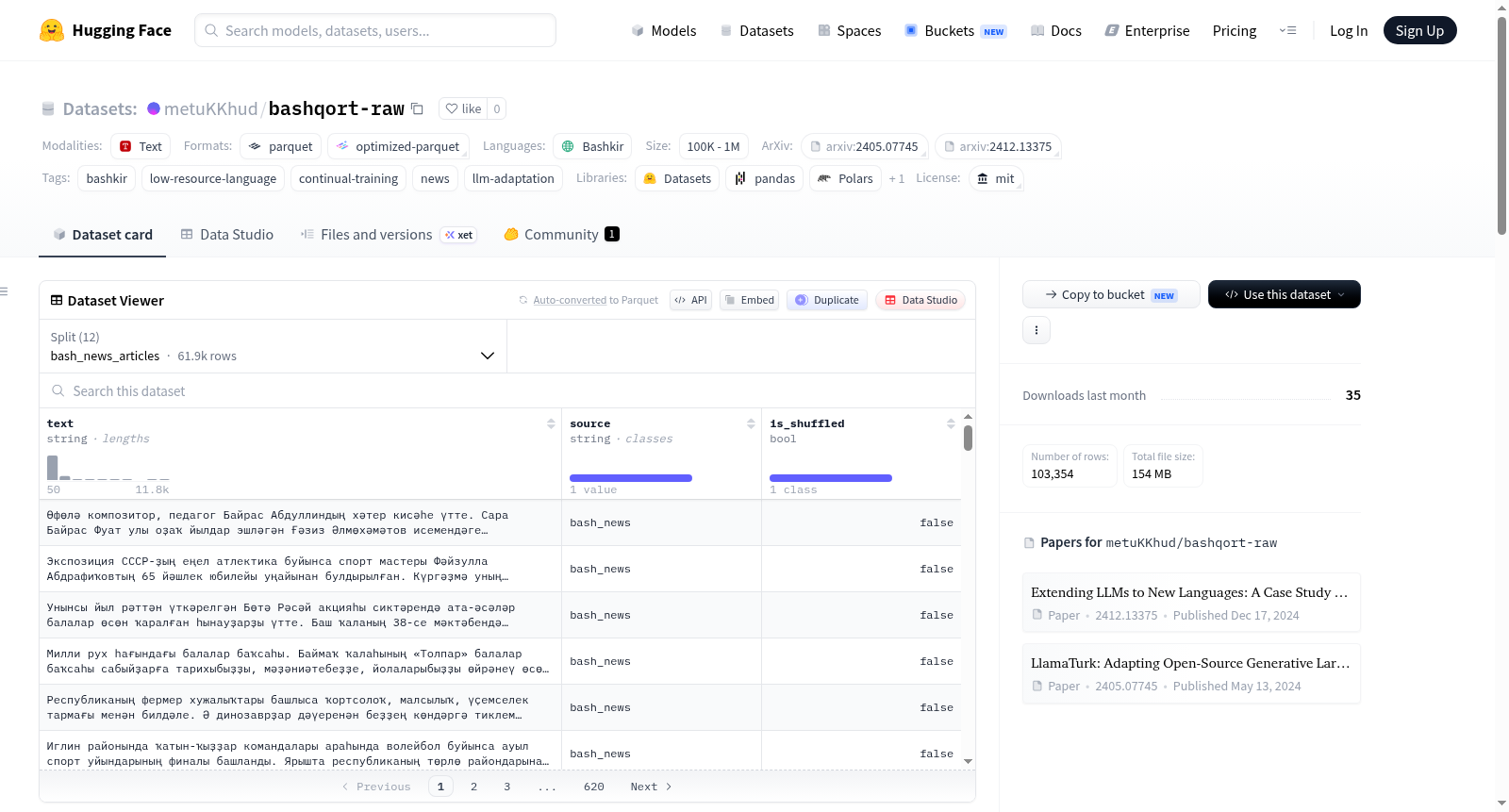Image resolution: width=1509 pixels, height=812 pixels.
Task: Sort the source column
Action: click(751, 423)
